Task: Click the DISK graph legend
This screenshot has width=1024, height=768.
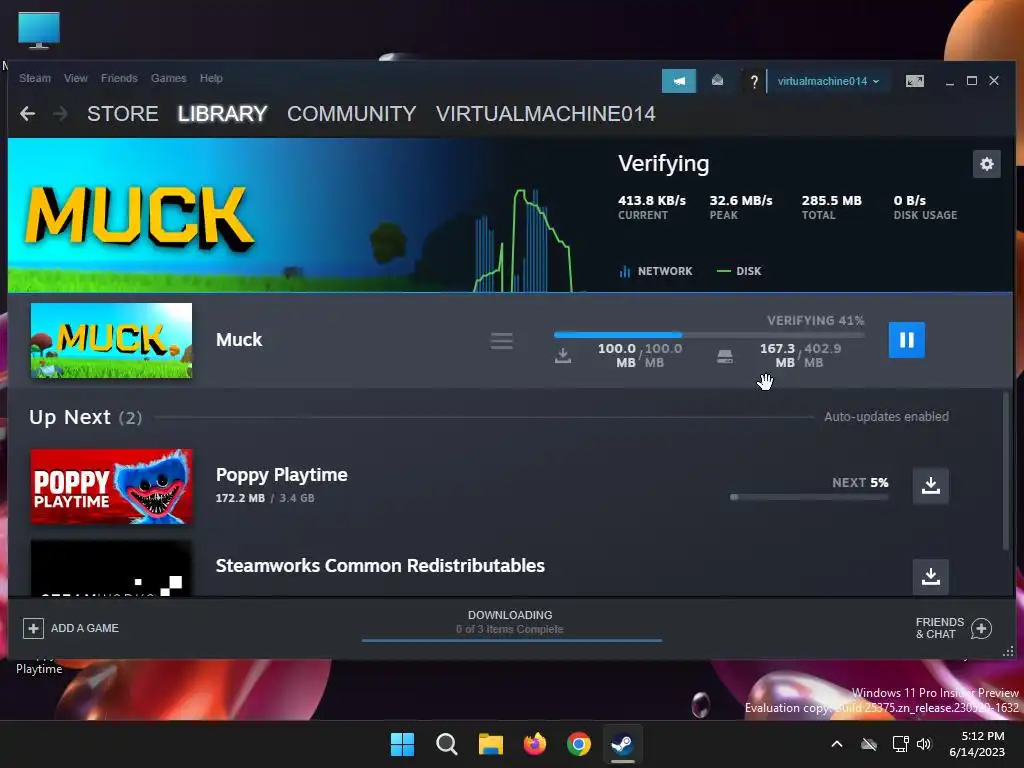Action: (x=739, y=271)
